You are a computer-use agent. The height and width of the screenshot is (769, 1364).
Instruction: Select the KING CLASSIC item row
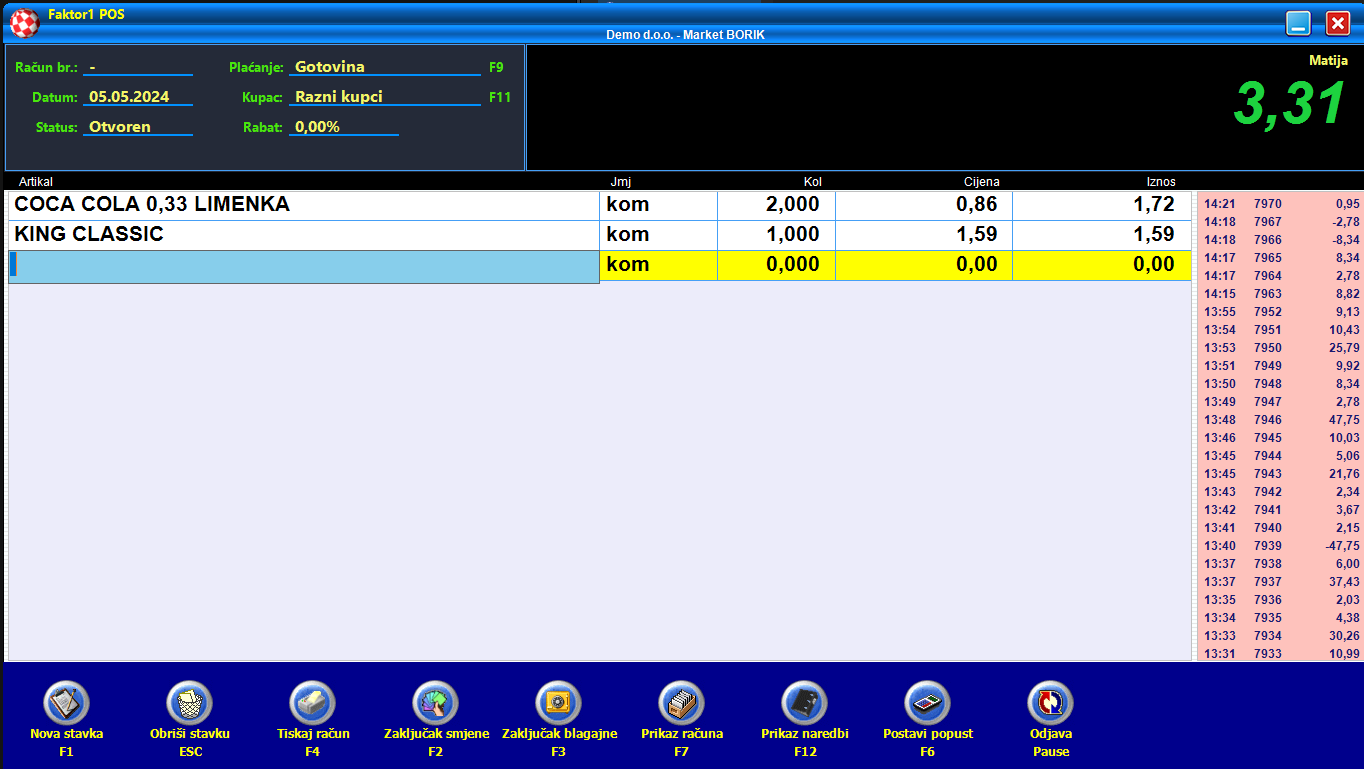tap(303, 235)
